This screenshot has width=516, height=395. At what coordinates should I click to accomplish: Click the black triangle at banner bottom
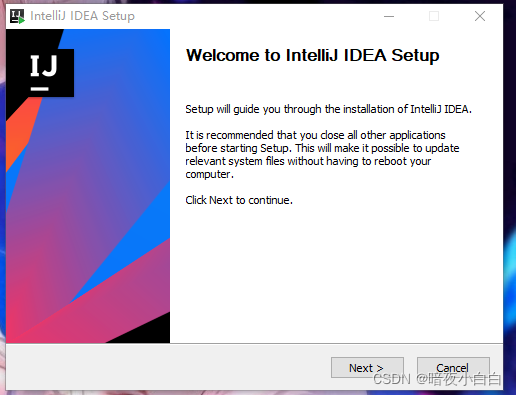[x=140, y=328]
